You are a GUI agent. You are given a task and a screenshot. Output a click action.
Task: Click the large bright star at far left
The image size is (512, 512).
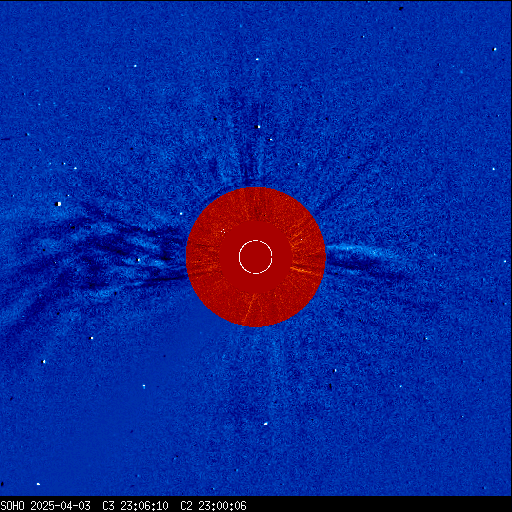click(x=59, y=204)
